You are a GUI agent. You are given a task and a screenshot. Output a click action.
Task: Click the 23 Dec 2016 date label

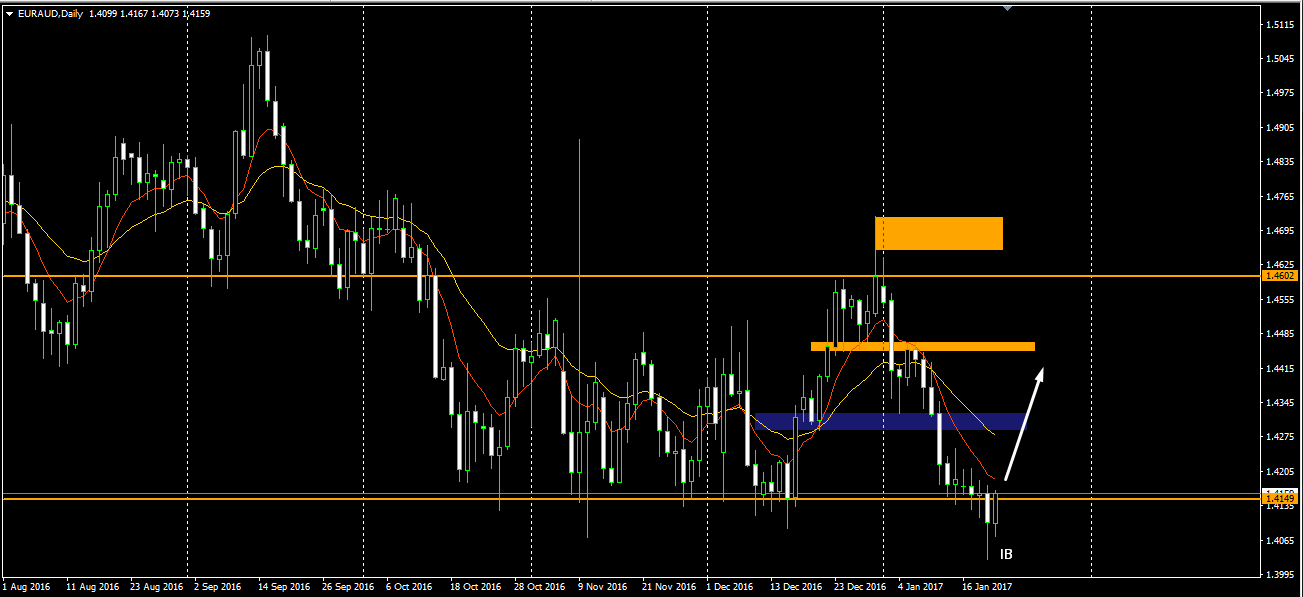[x=860, y=587]
